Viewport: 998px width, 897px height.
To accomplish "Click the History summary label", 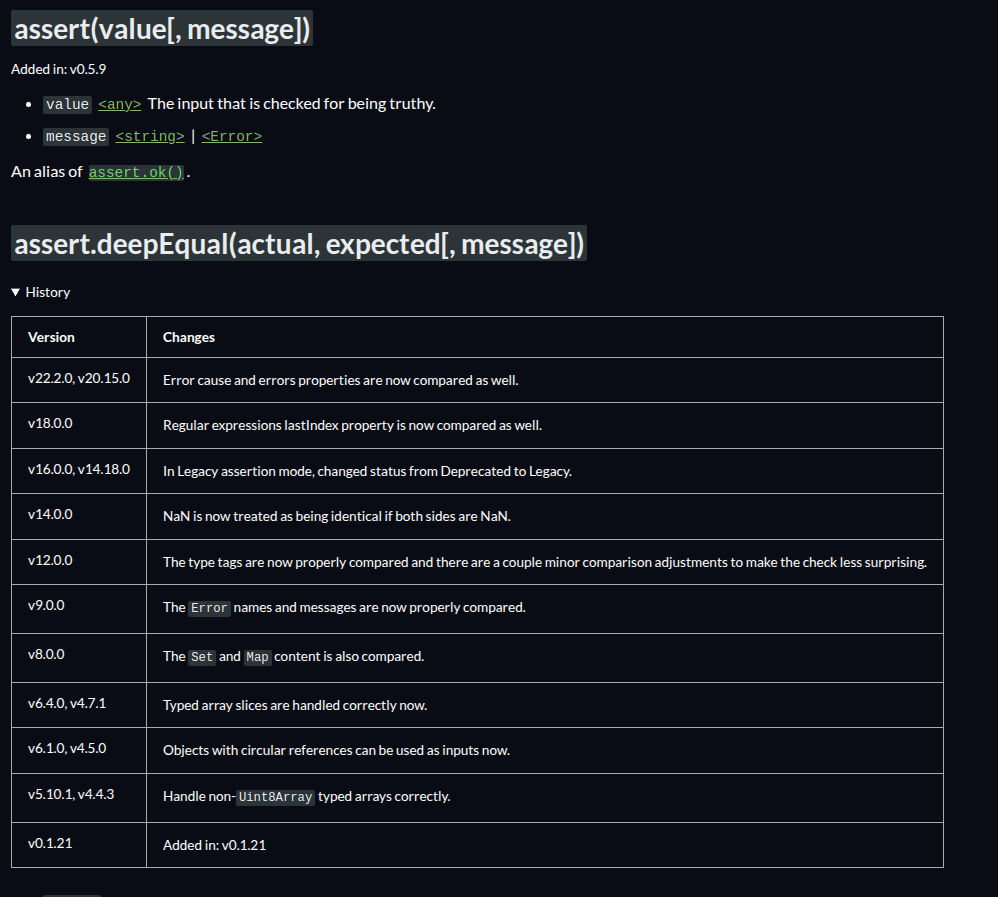I will pyautogui.click(x=48, y=292).
